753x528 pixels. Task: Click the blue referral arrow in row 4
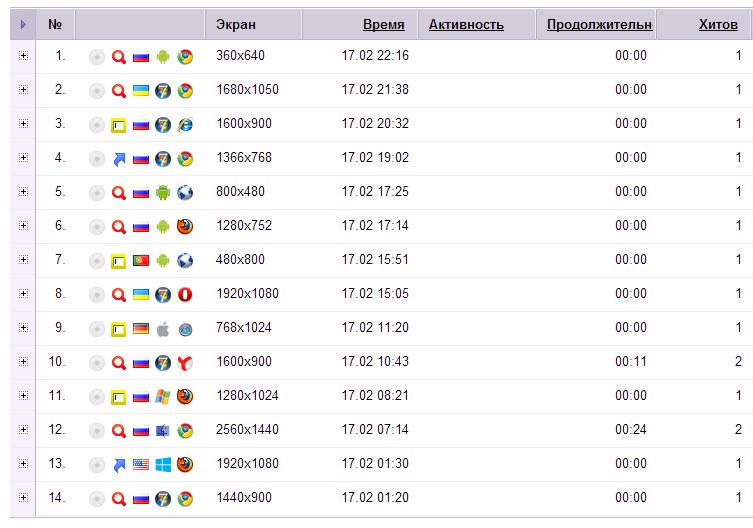pos(119,159)
